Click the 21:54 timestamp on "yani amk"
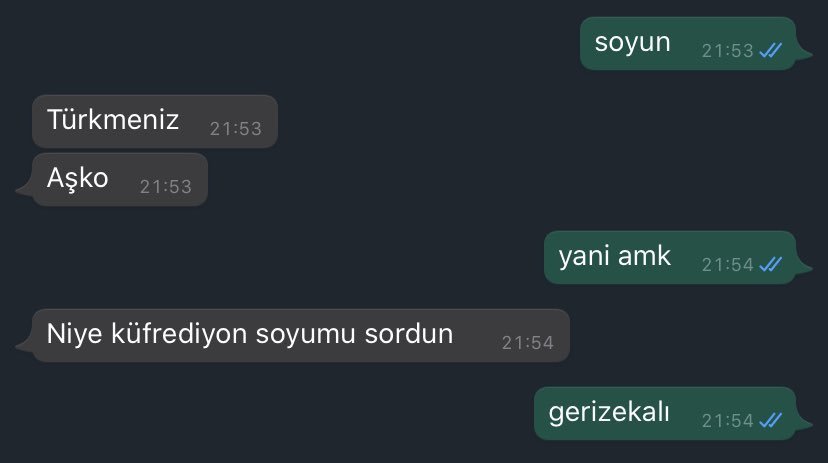 (x=727, y=264)
